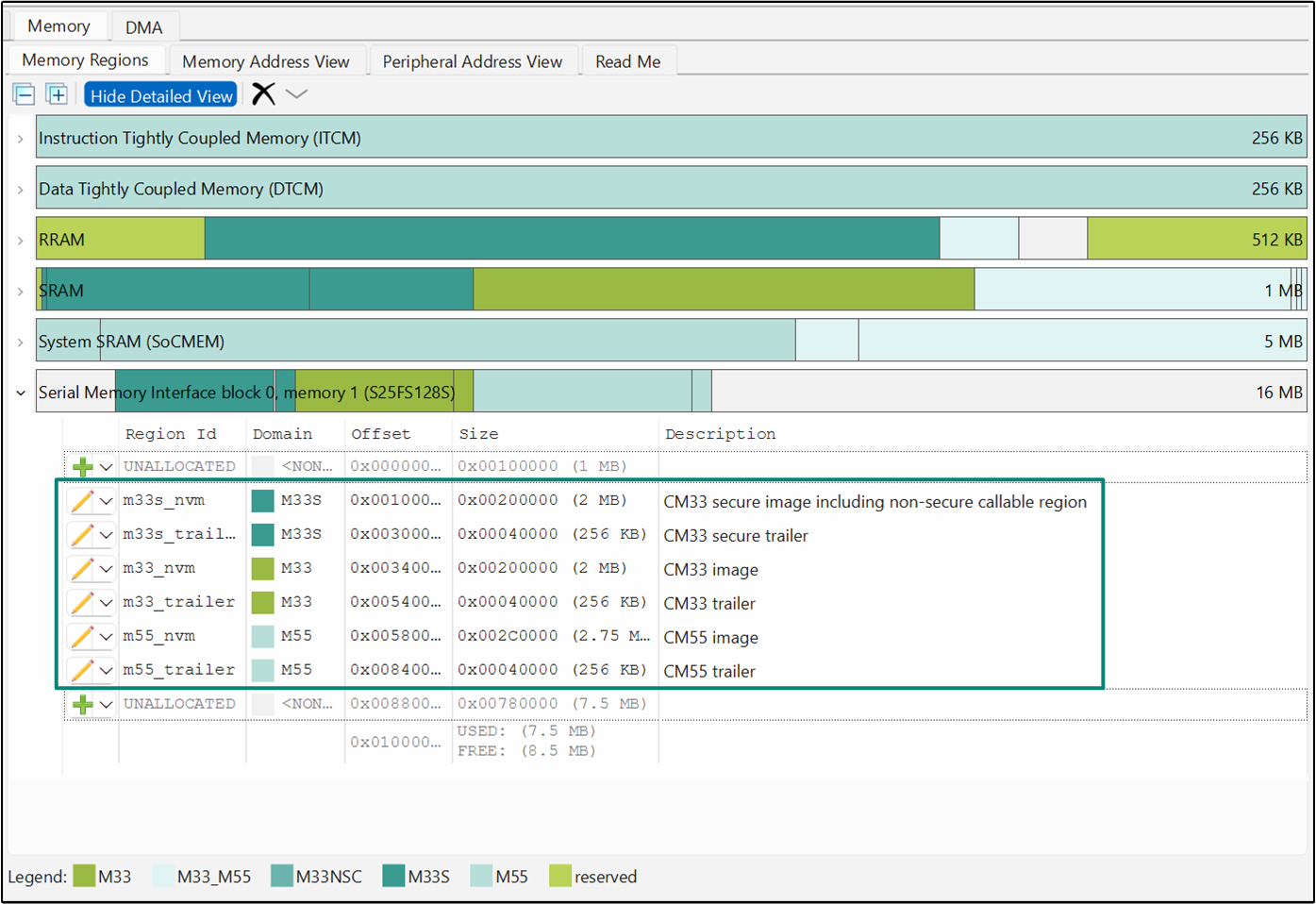1316x904 pixels.
Task: Open the Memory Address View tab
Action: pos(265,61)
